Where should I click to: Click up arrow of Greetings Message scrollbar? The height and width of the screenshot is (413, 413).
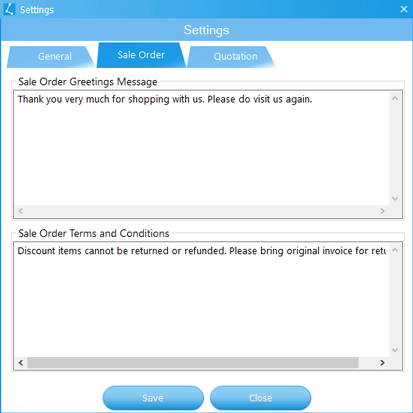click(x=395, y=98)
